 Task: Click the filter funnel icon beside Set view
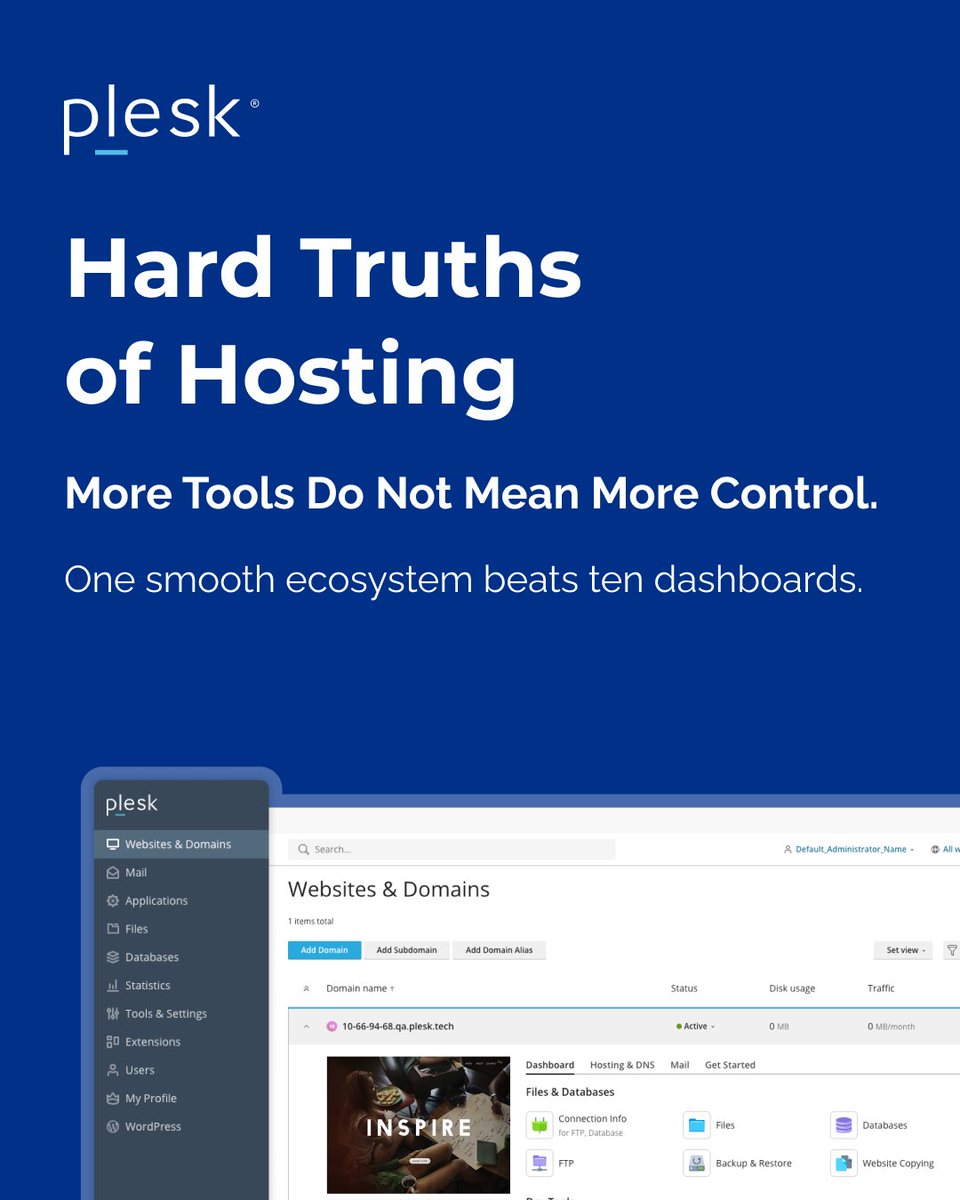pyautogui.click(x=951, y=950)
